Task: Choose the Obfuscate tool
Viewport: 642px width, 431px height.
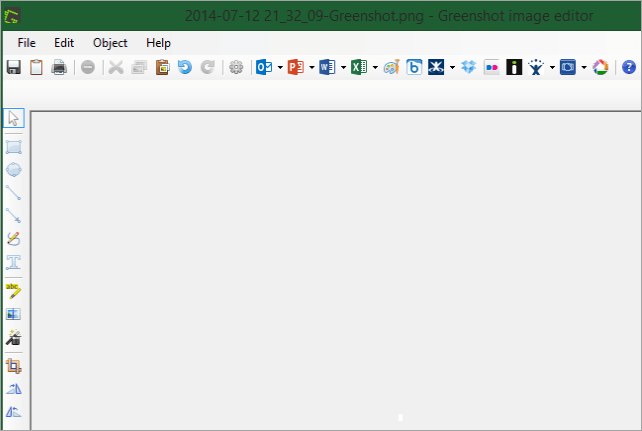Action: click(x=14, y=314)
